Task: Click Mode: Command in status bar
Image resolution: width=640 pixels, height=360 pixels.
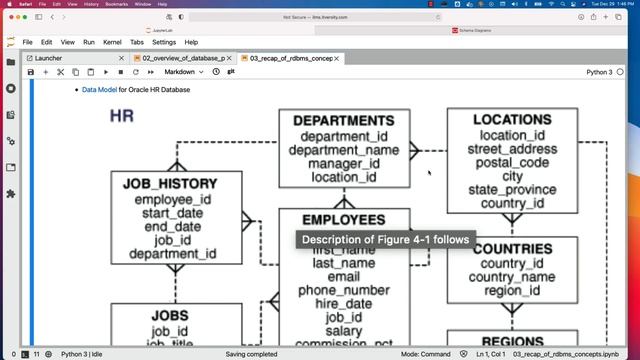Action: (426, 354)
